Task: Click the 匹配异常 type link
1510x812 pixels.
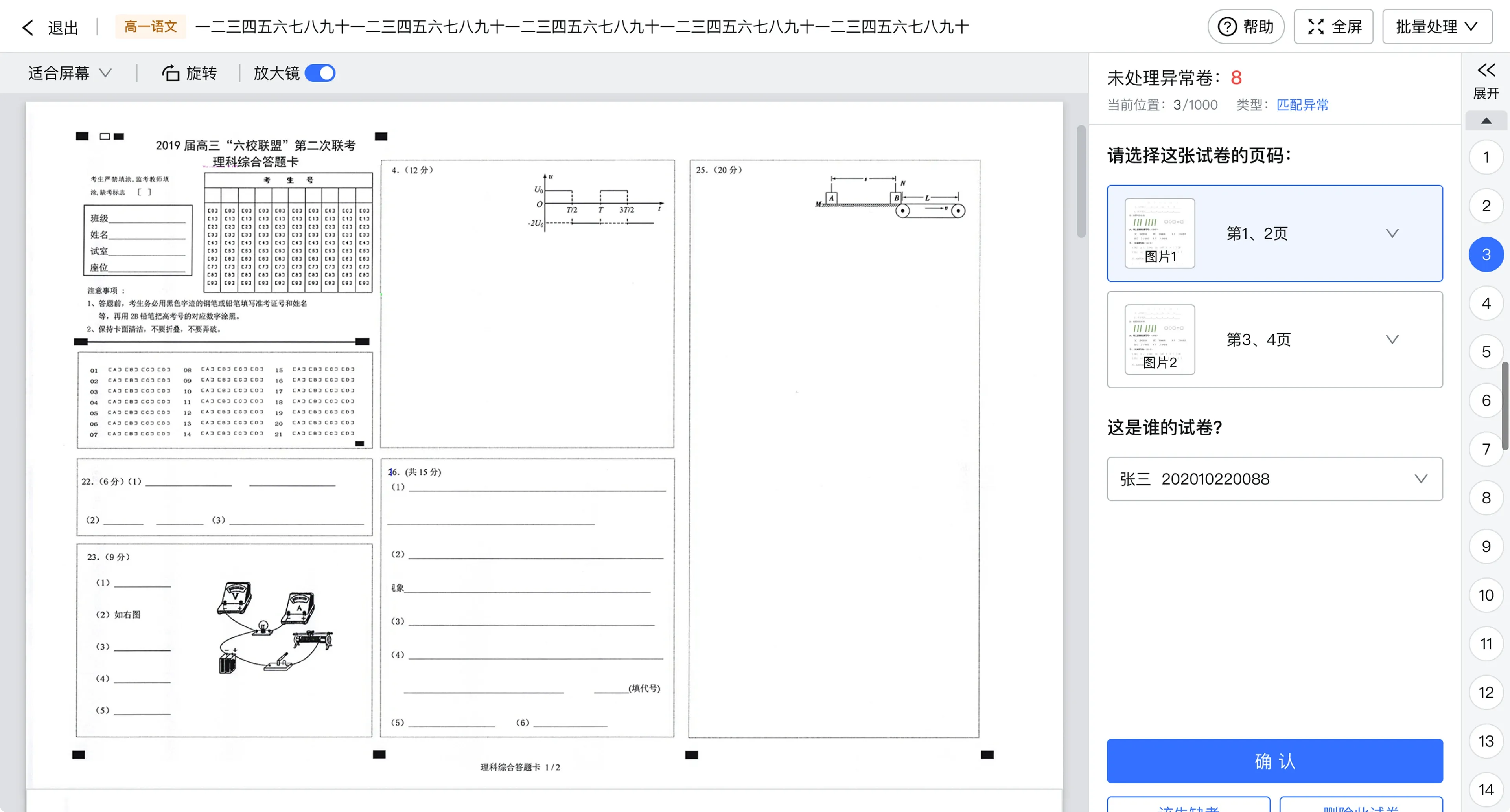Action: [x=1302, y=105]
